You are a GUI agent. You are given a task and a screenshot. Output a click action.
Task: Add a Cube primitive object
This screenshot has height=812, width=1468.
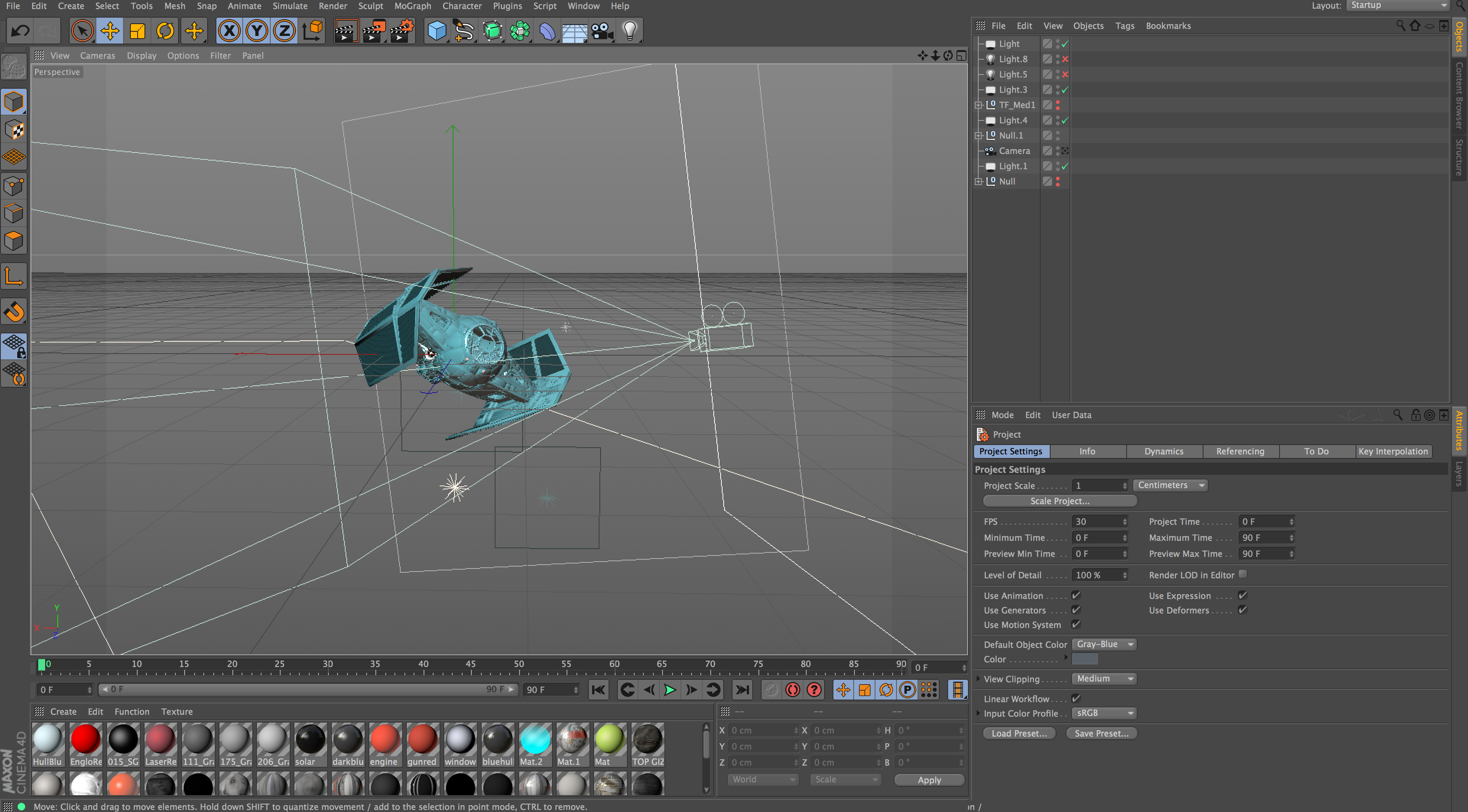[x=437, y=31]
